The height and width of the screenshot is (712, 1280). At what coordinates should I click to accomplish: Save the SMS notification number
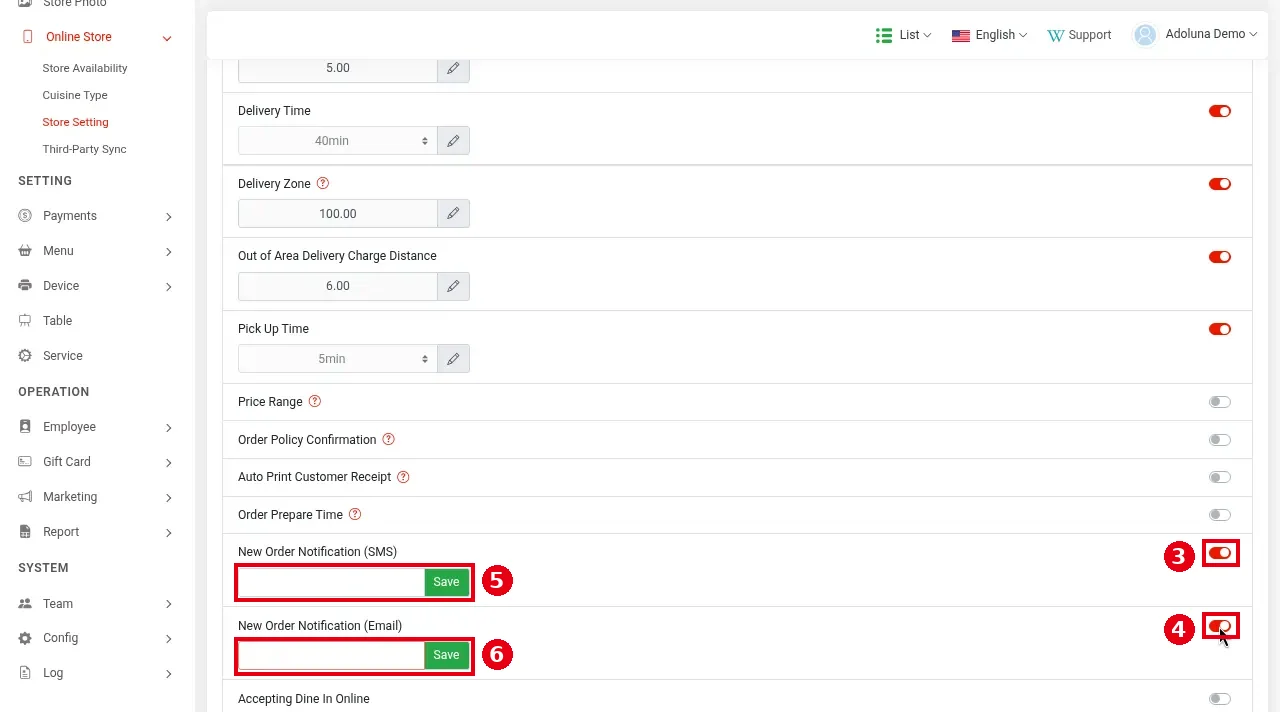tap(446, 582)
